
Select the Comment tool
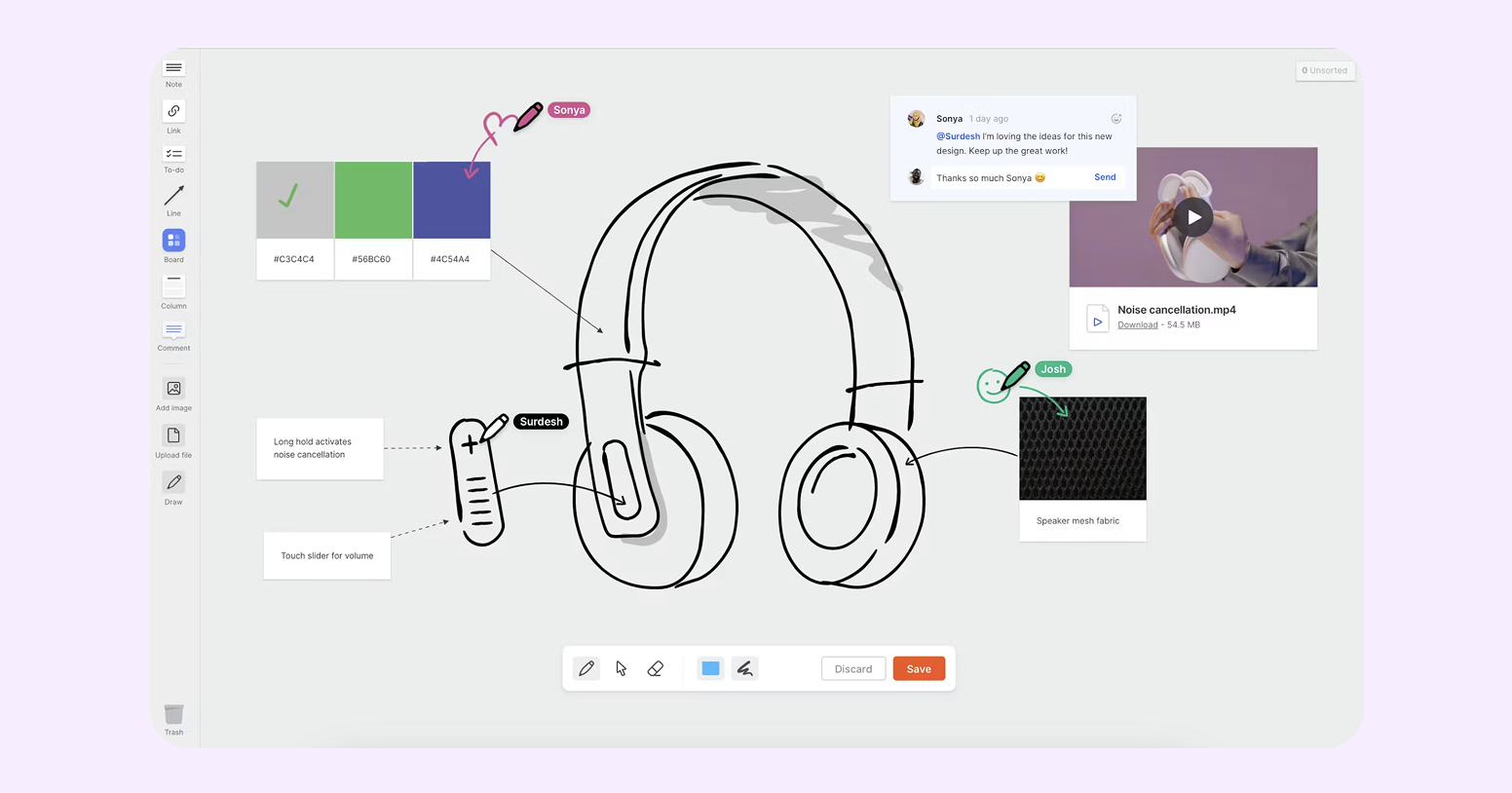pyautogui.click(x=173, y=330)
